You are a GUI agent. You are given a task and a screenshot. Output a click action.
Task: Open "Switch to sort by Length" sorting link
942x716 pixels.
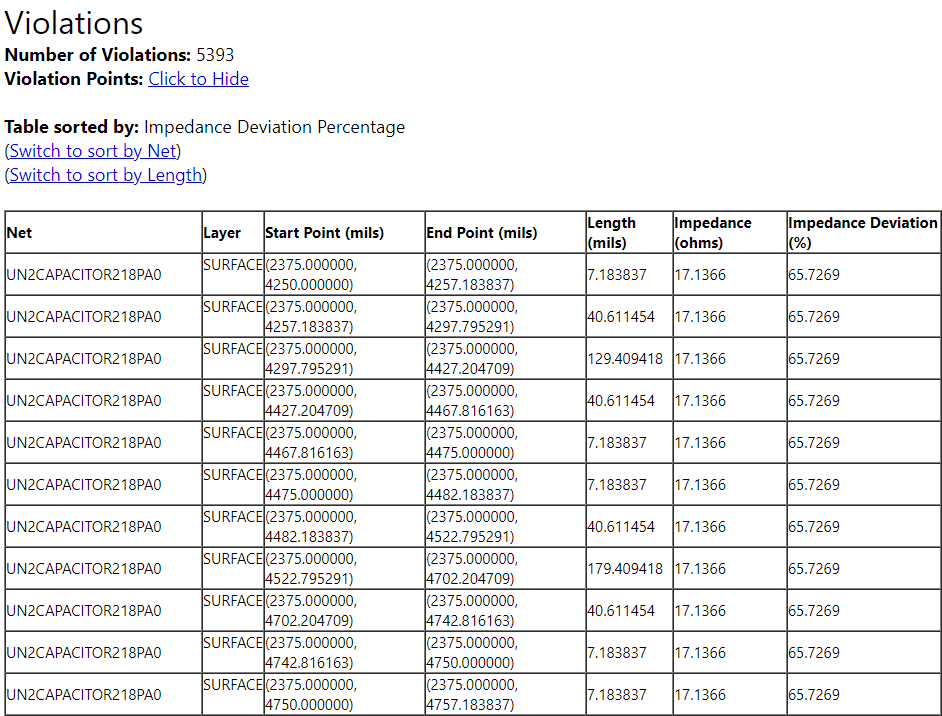(x=103, y=174)
